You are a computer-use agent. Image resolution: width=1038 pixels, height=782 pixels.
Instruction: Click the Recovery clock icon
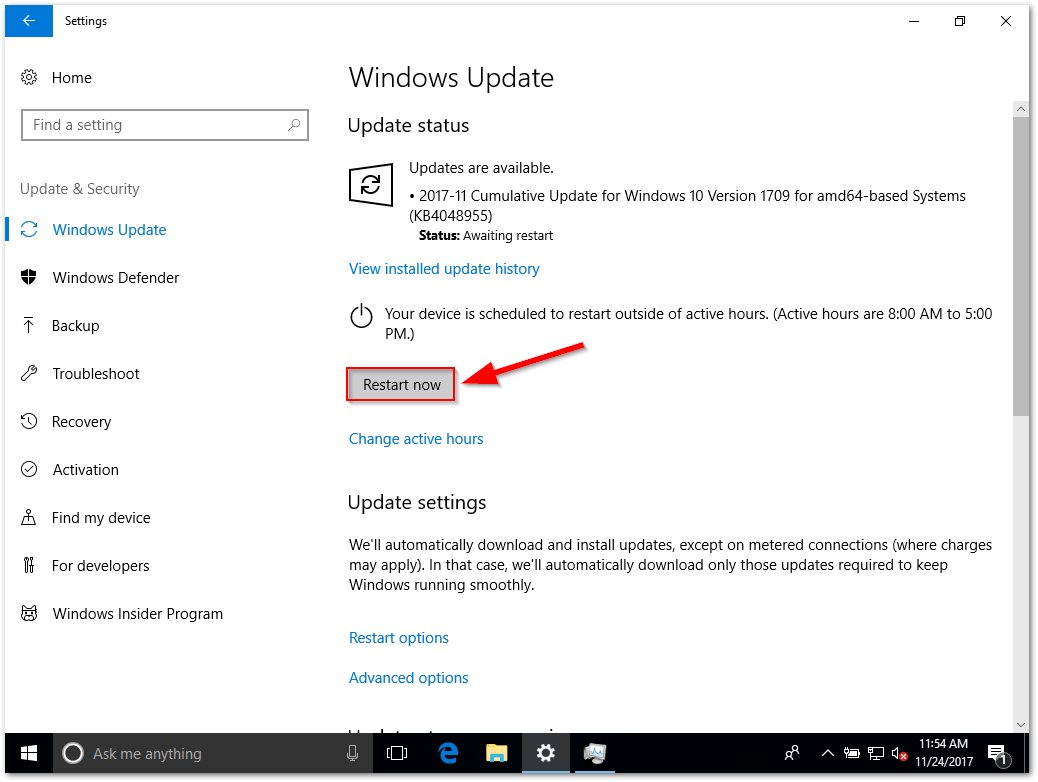coord(28,421)
